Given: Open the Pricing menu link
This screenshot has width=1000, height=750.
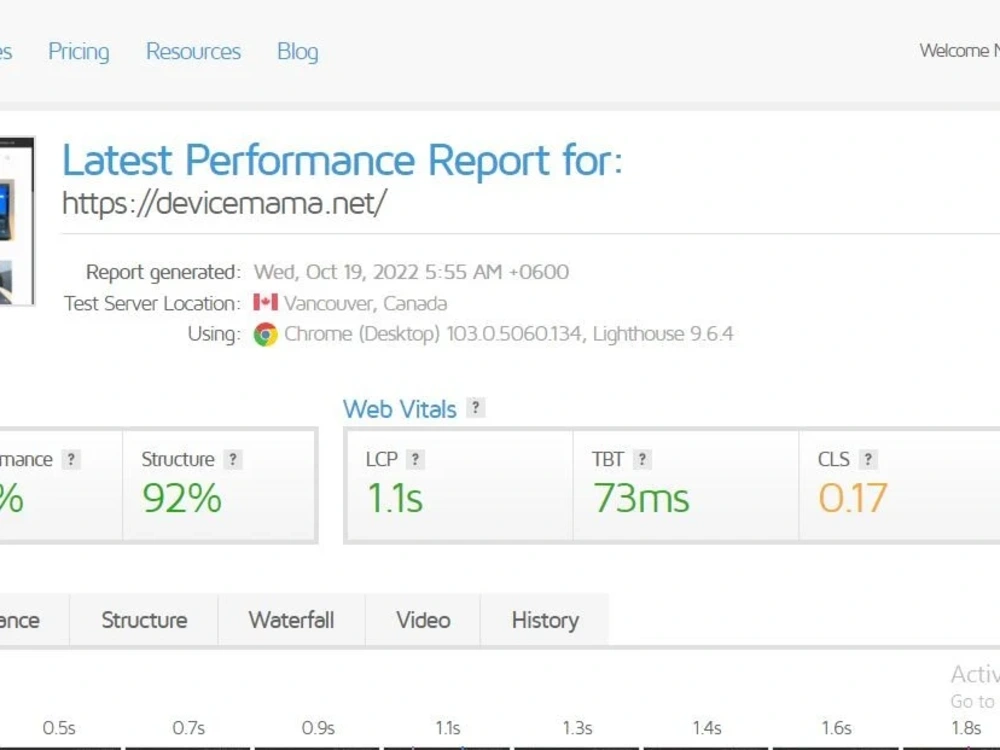Looking at the screenshot, I should coord(78,51).
